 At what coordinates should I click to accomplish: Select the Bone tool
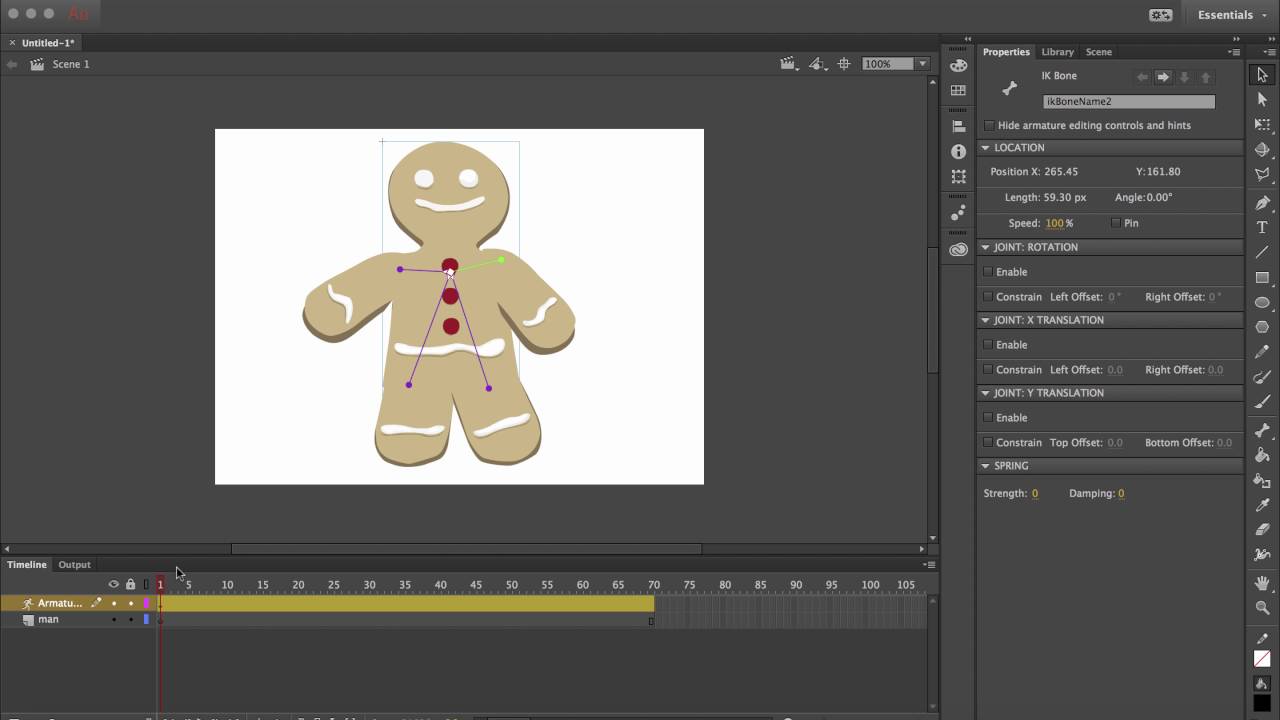point(1262,430)
